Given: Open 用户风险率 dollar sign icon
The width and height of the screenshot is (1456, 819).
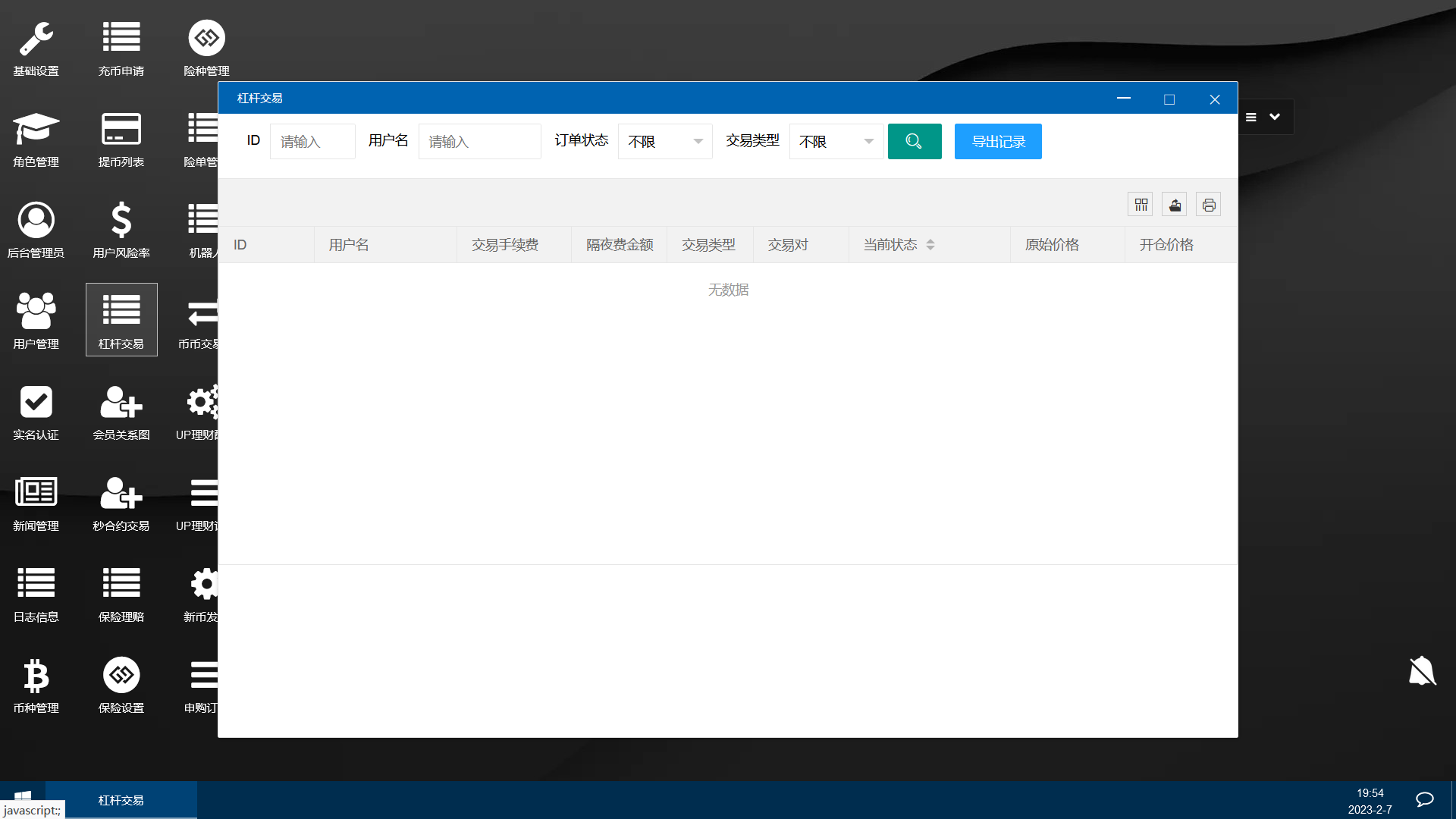Looking at the screenshot, I should 121,221.
